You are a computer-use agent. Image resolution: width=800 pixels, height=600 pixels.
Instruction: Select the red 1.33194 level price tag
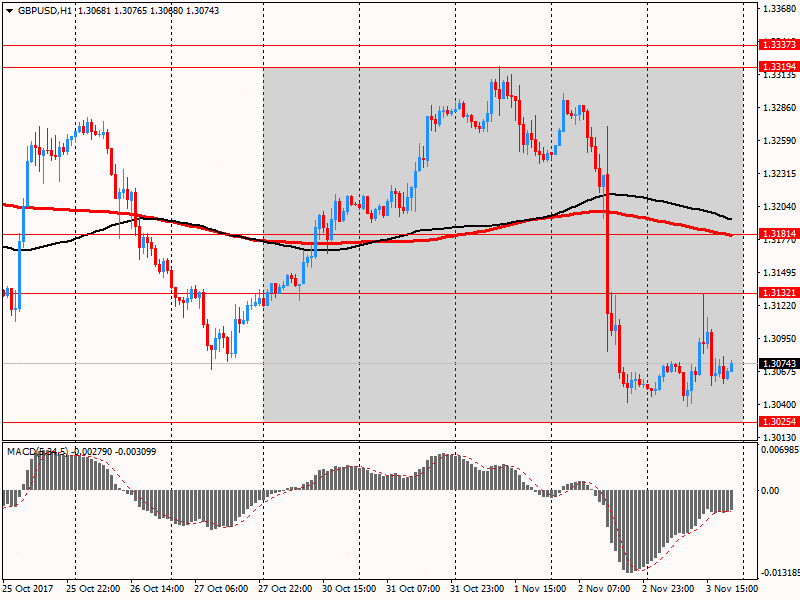tap(779, 67)
